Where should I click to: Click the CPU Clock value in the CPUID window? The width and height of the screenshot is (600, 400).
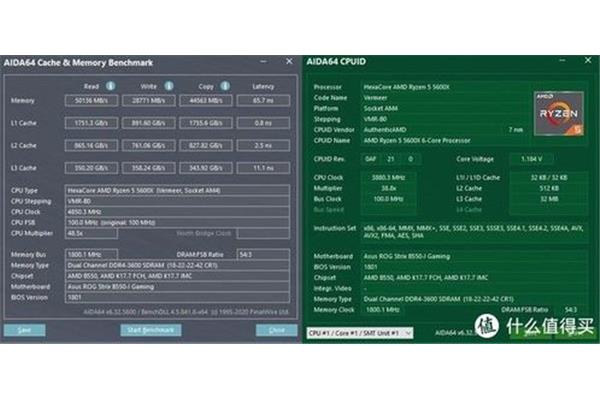pyautogui.click(x=388, y=178)
